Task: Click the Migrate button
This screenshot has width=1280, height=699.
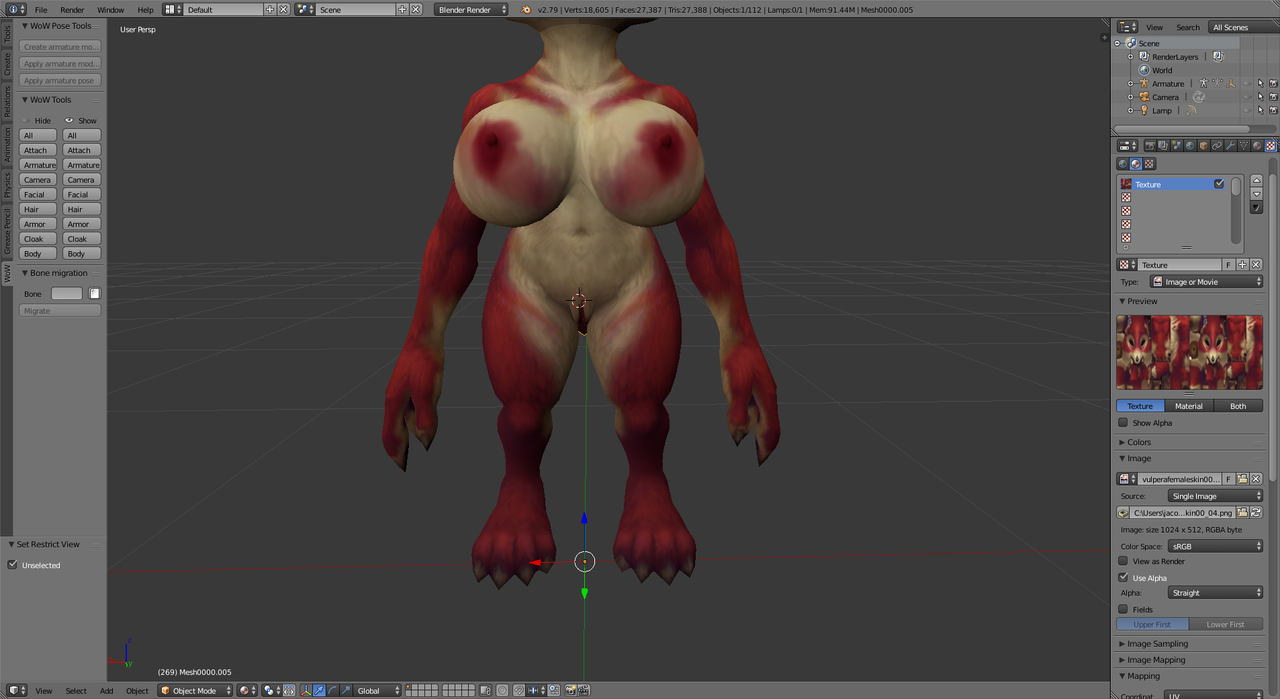Action: [x=60, y=311]
